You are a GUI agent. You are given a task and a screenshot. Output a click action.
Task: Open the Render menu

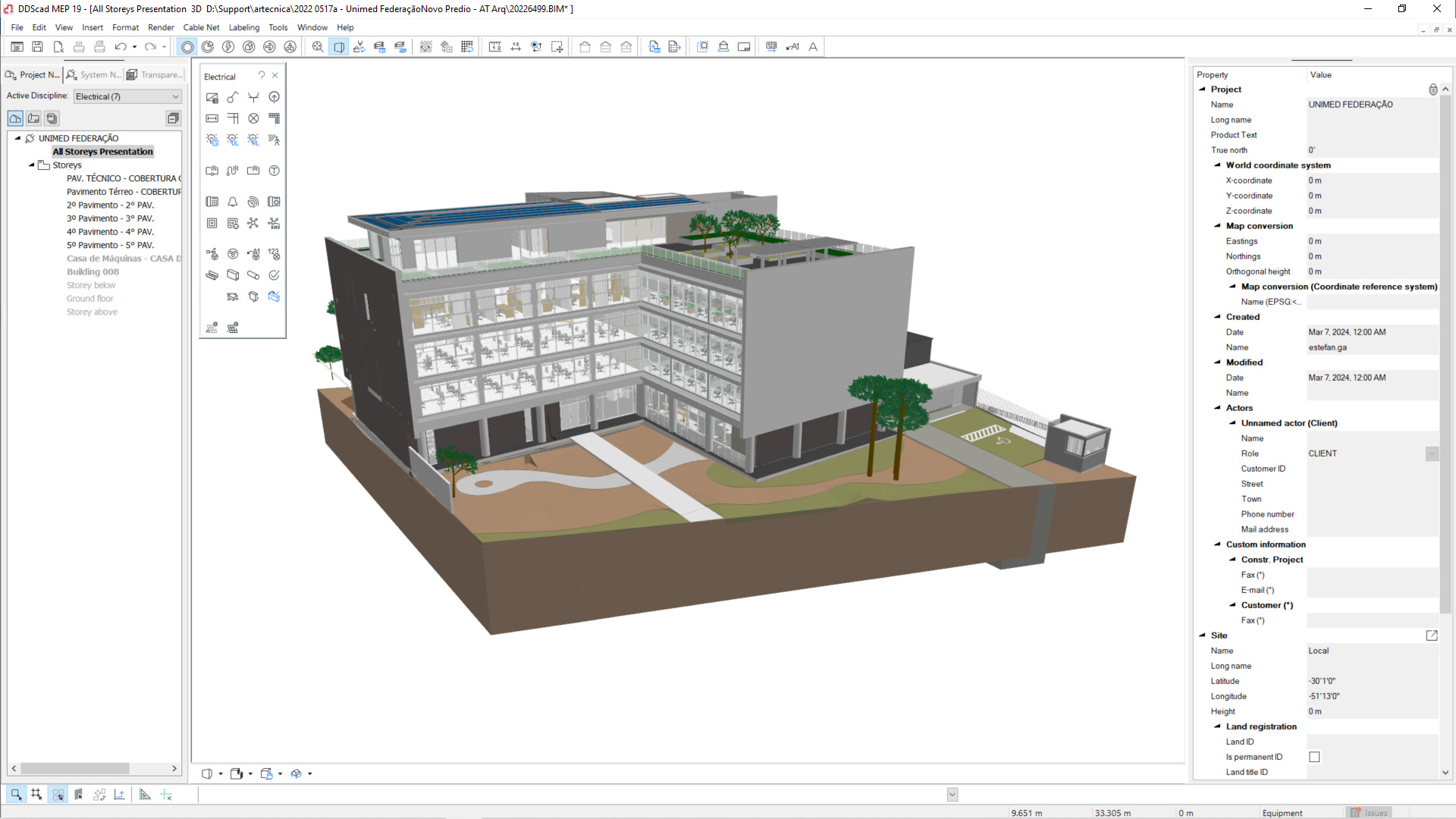pos(161,27)
